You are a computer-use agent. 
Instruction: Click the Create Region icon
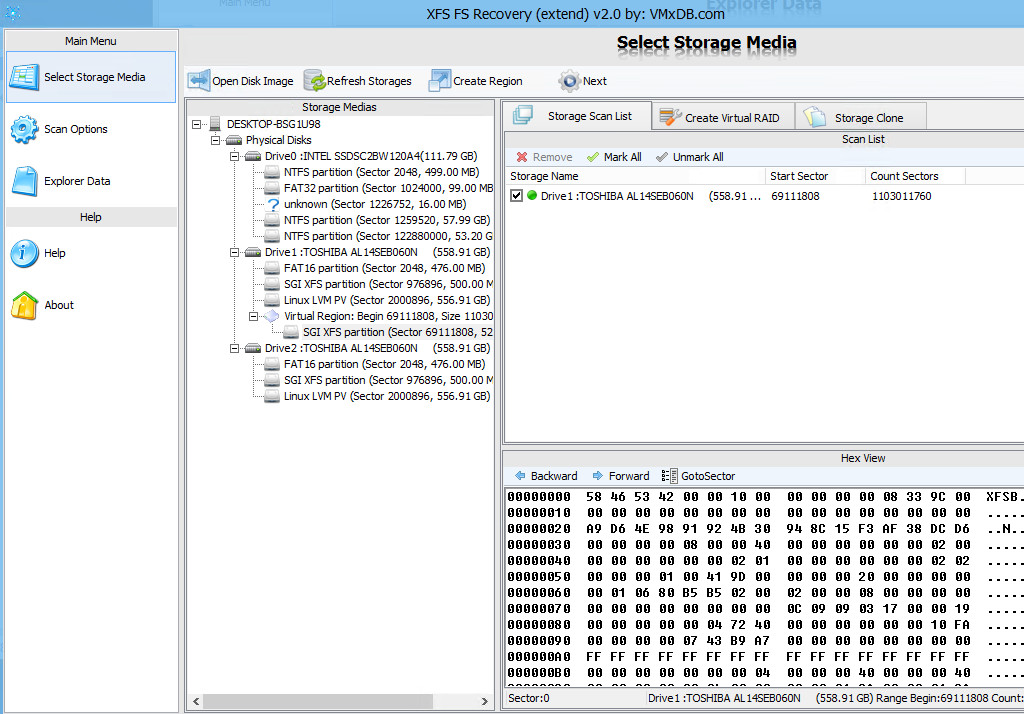point(440,81)
